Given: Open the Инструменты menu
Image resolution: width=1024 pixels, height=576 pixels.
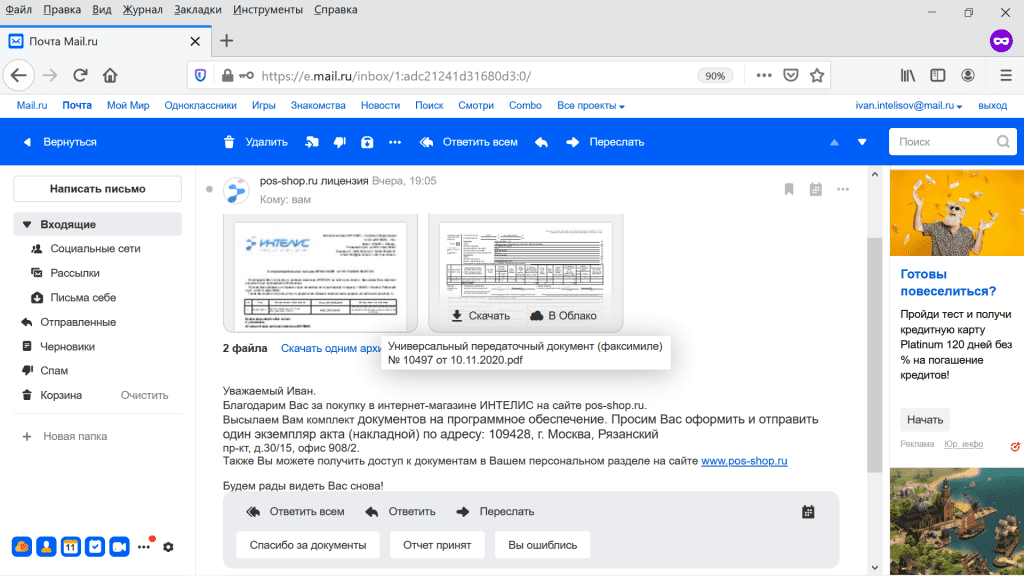Looking at the screenshot, I should pyautogui.click(x=267, y=9).
